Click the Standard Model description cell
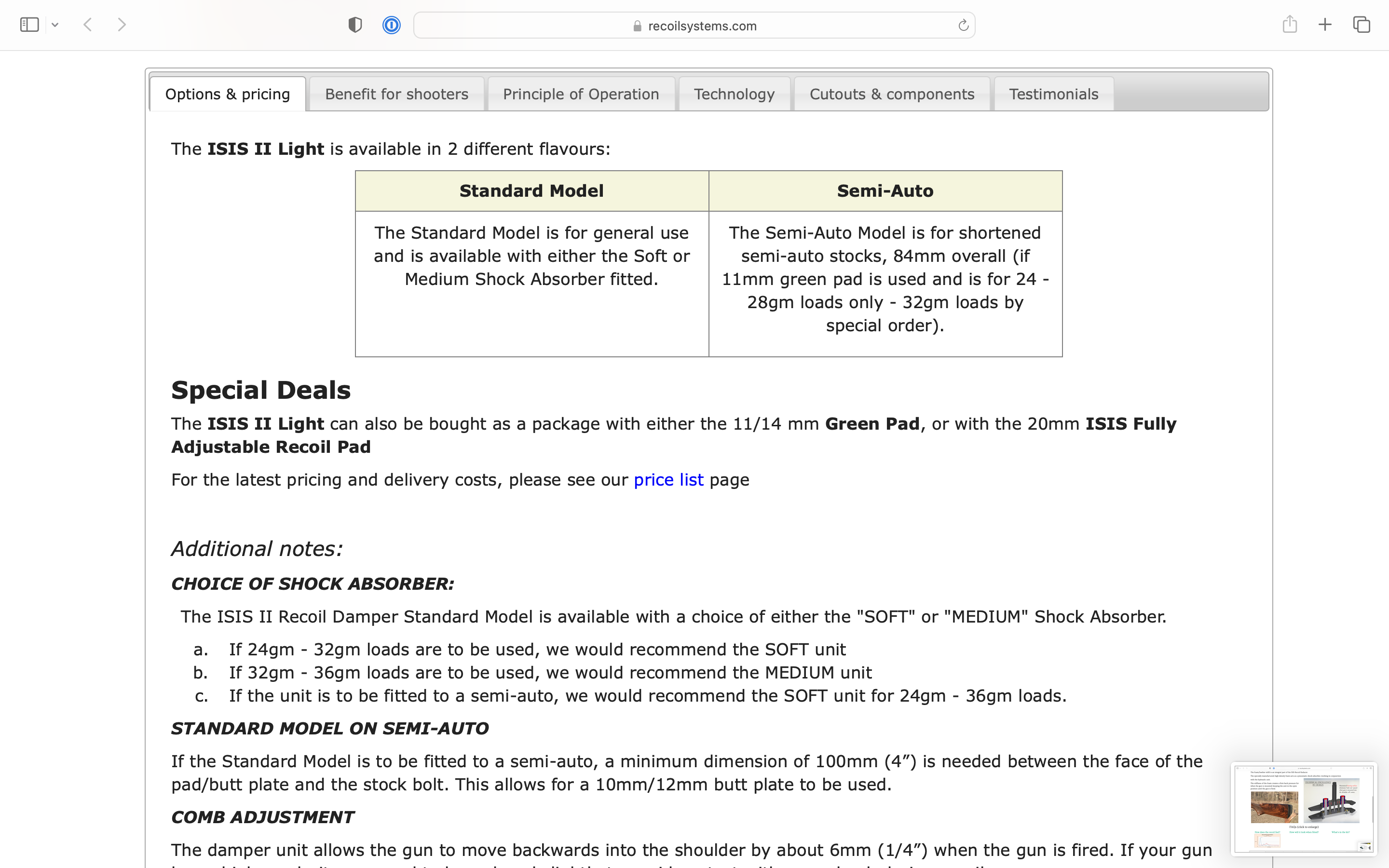The image size is (1389, 868). (531, 284)
